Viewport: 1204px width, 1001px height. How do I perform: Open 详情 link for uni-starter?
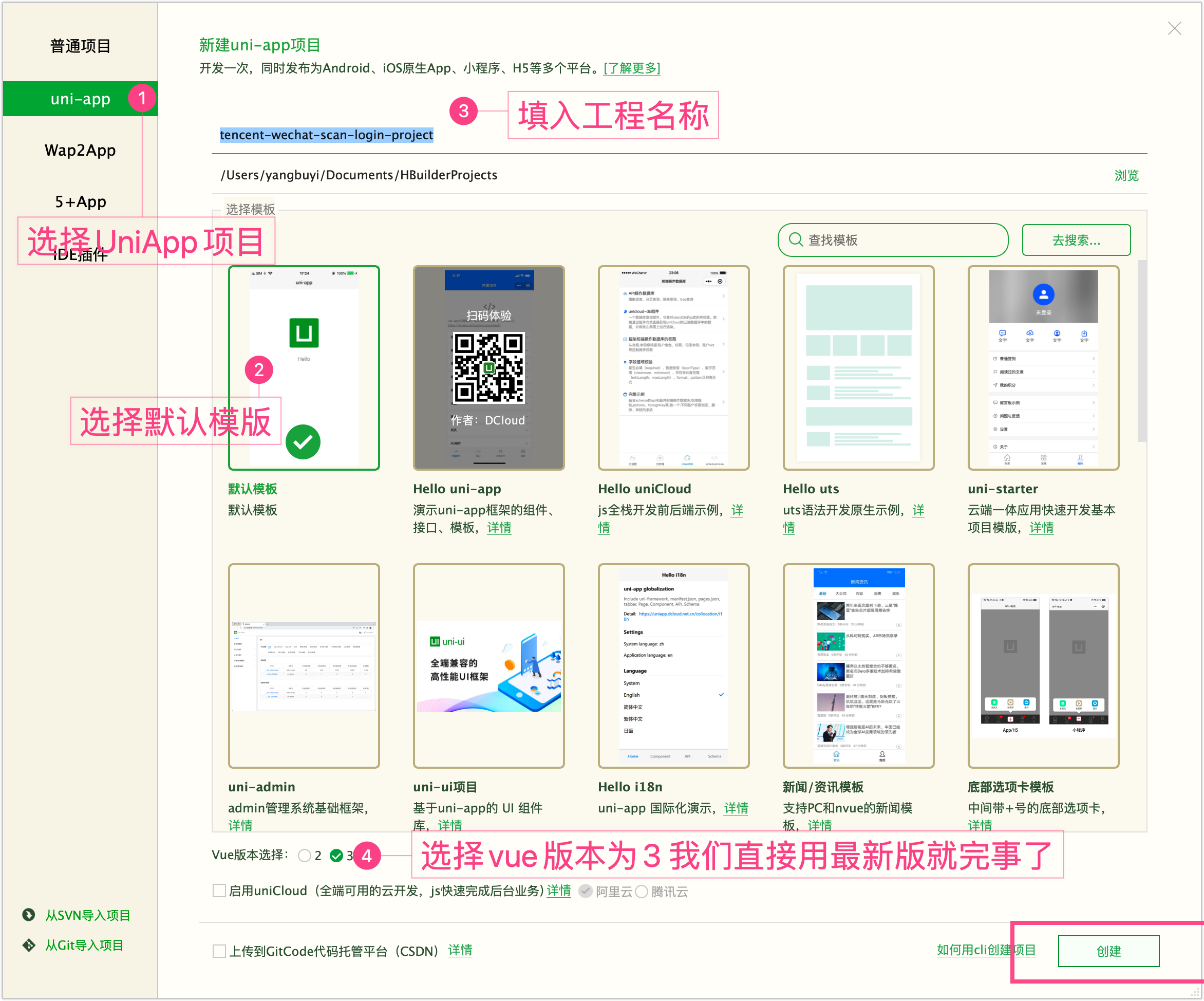click(1042, 528)
